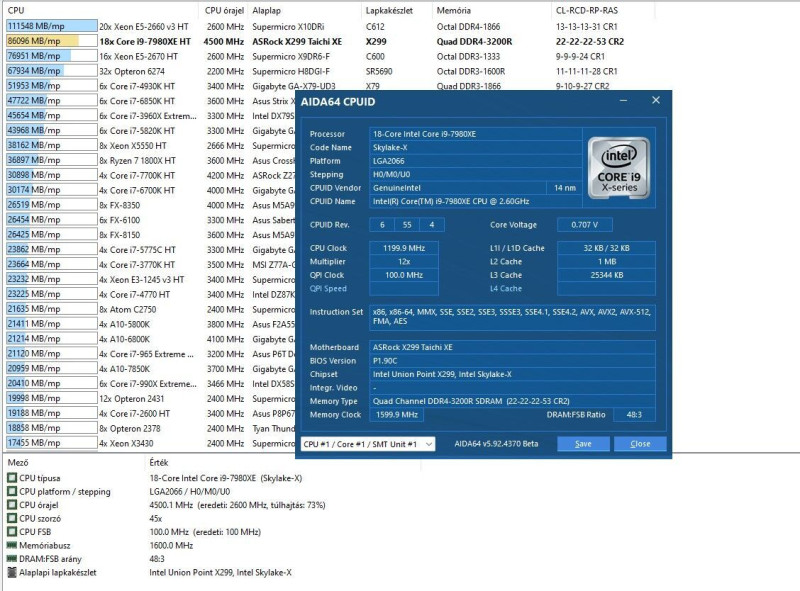
Task: Click the Alaplapi lapkakészlet chipset icon
Action: point(12,573)
